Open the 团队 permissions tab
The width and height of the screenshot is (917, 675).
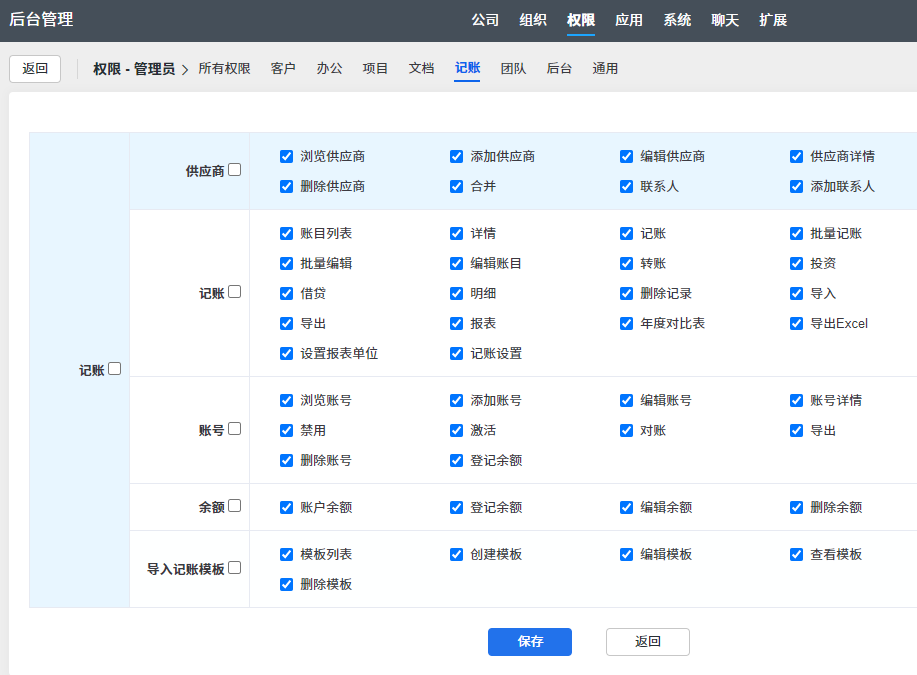513,69
